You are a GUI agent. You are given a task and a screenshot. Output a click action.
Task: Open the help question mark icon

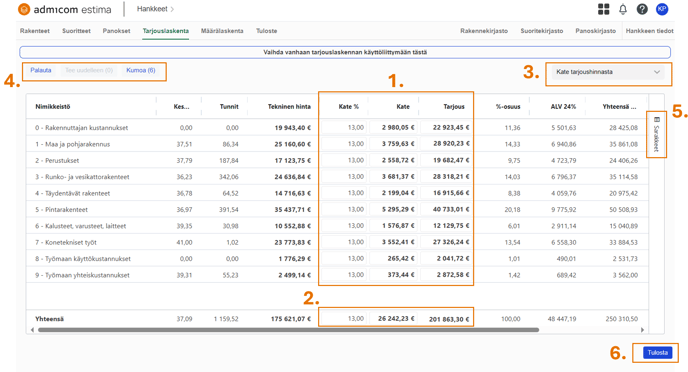(642, 9)
